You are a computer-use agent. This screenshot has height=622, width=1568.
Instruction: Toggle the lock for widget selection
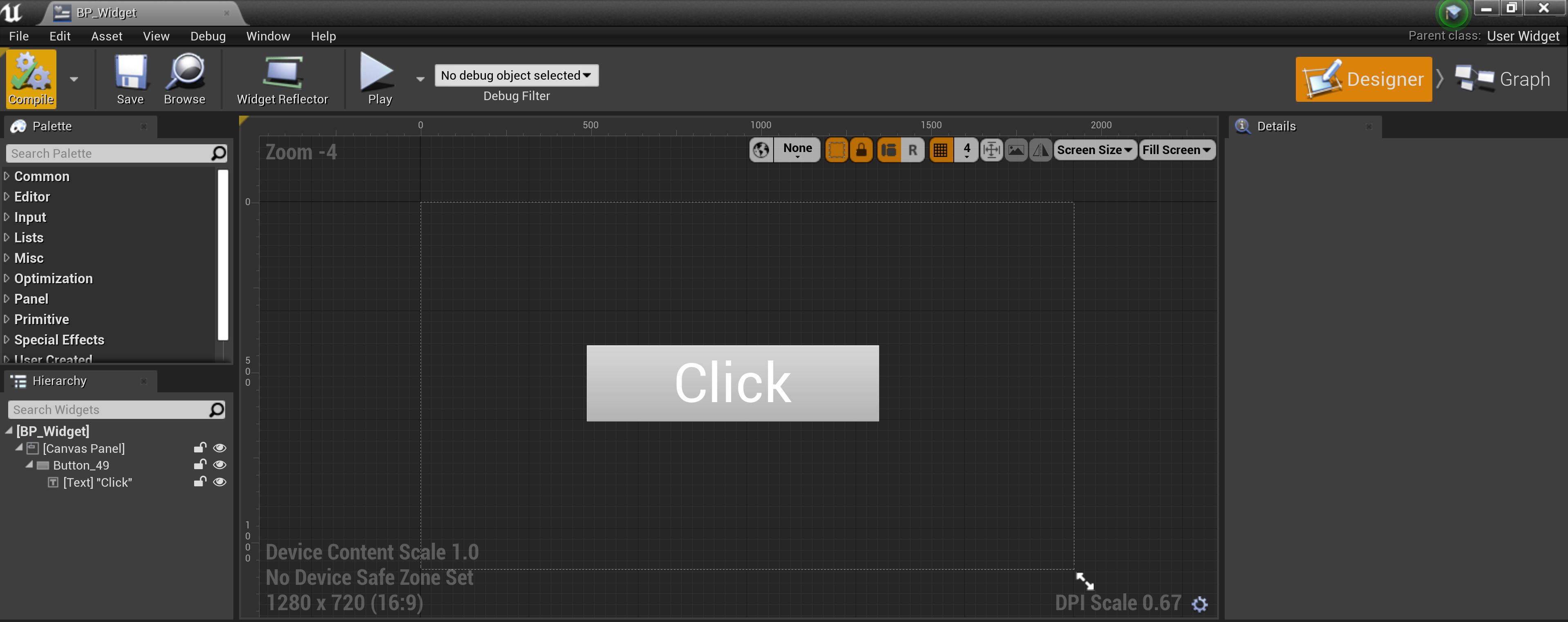tap(862, 150)
